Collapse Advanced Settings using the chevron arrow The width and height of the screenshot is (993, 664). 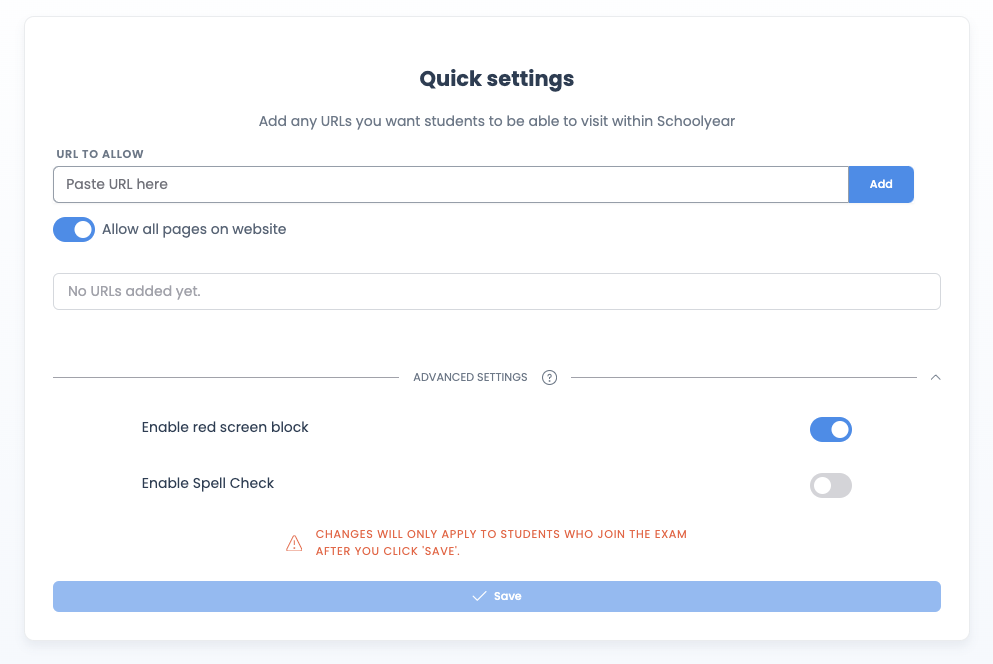[x=935, y=378]
